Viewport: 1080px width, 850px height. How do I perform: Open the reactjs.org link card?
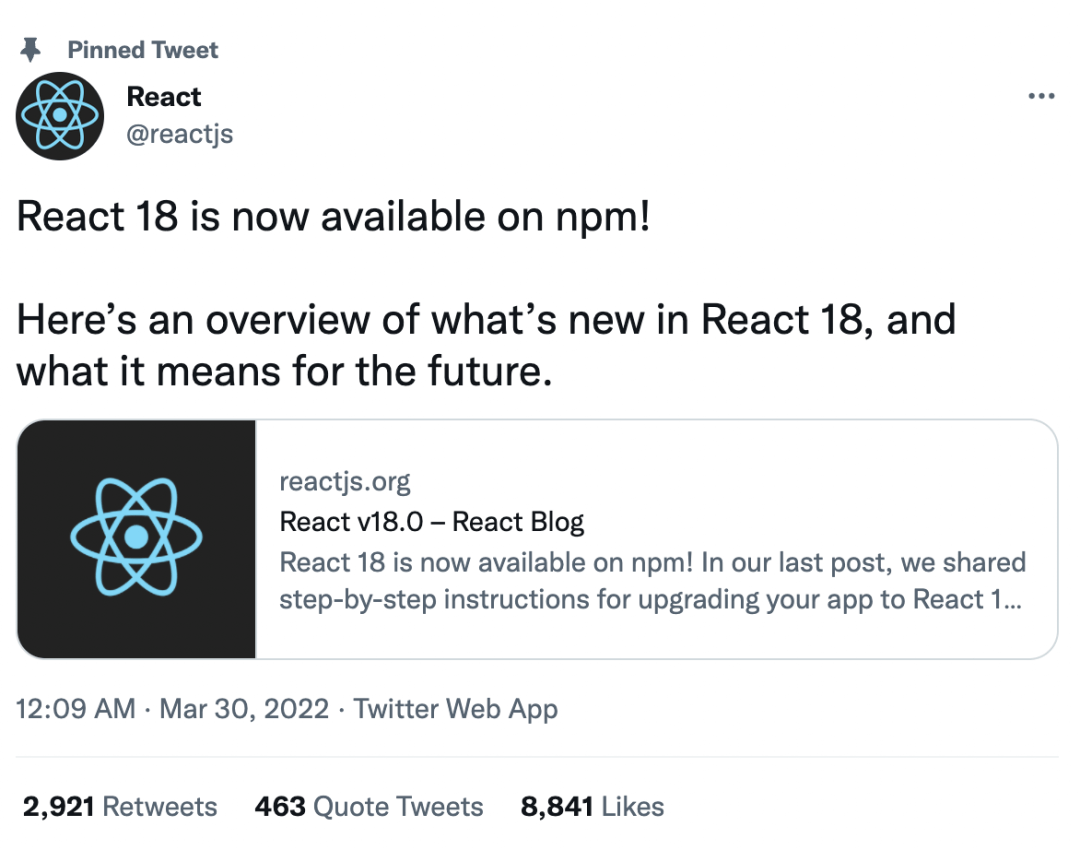click(344, 481)
